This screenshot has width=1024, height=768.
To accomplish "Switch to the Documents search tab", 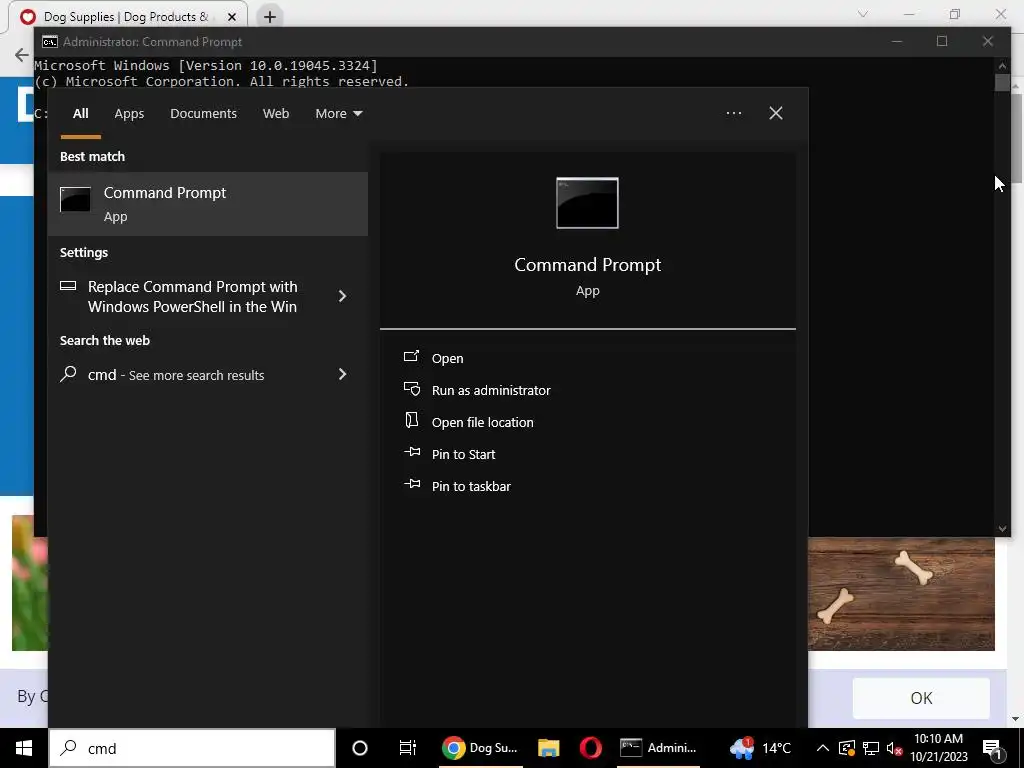I will (203, 114).
